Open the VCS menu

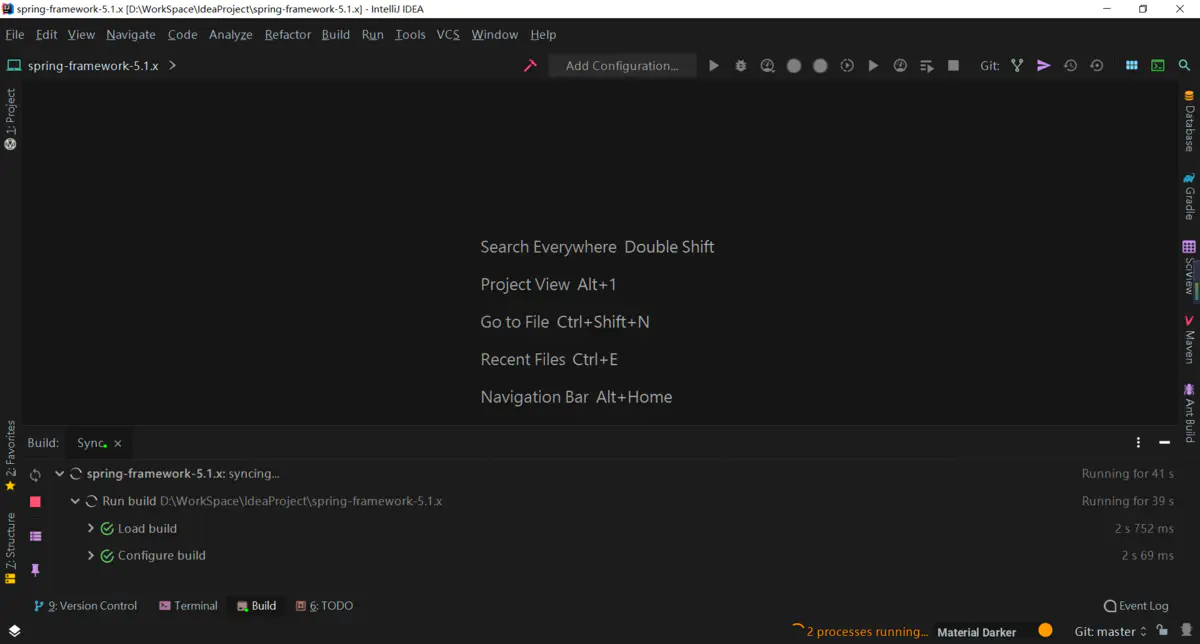pyautogui.click(x=448, y=34)
